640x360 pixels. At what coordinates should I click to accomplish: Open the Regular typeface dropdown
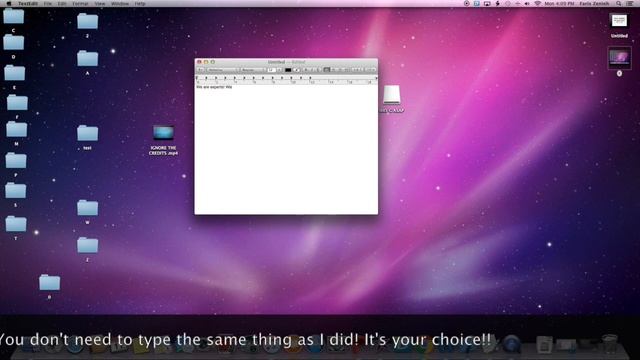pos(253,70)
